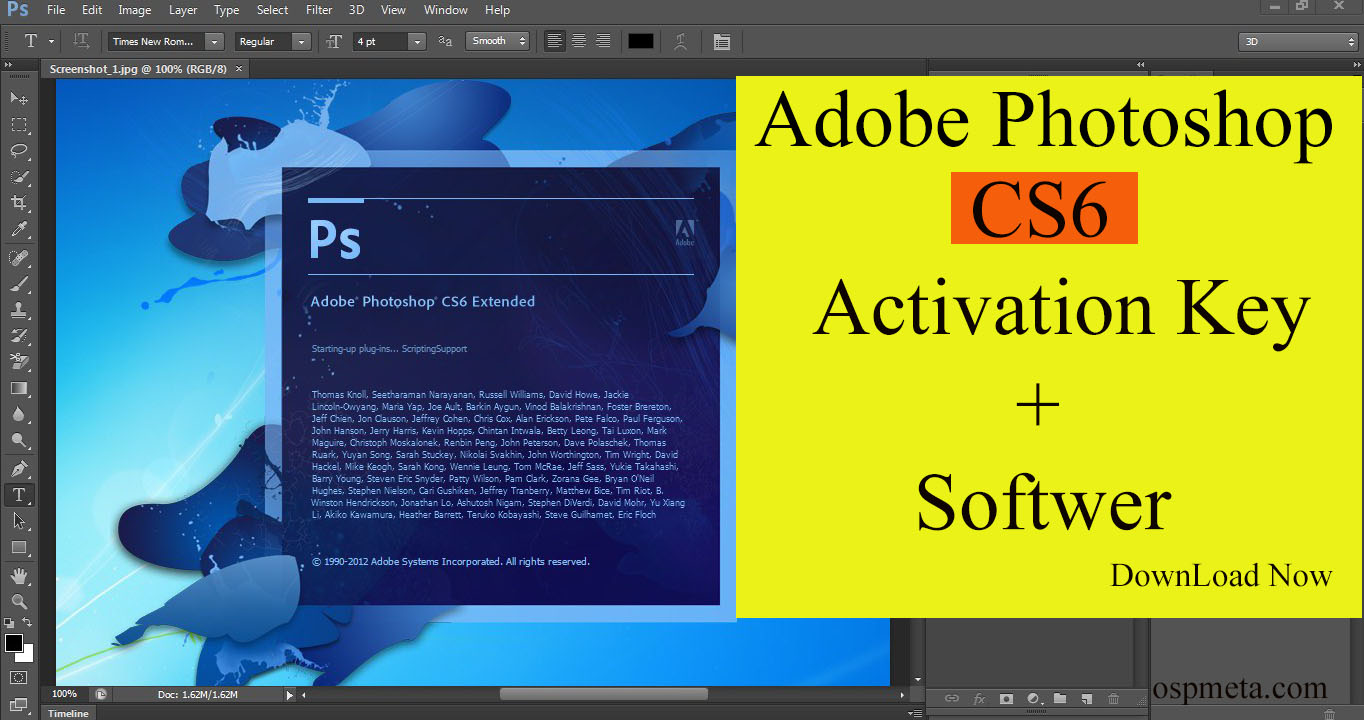Open the Character and Paragraph panels icon
This screenshot has width=1364, height=720.
click(722, 41)
